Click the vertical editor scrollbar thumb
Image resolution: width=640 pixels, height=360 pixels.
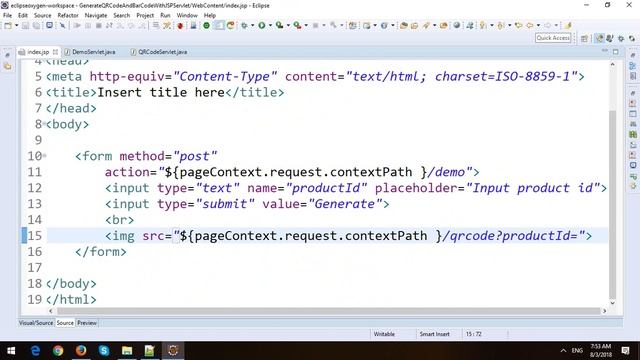click(612, 204)
